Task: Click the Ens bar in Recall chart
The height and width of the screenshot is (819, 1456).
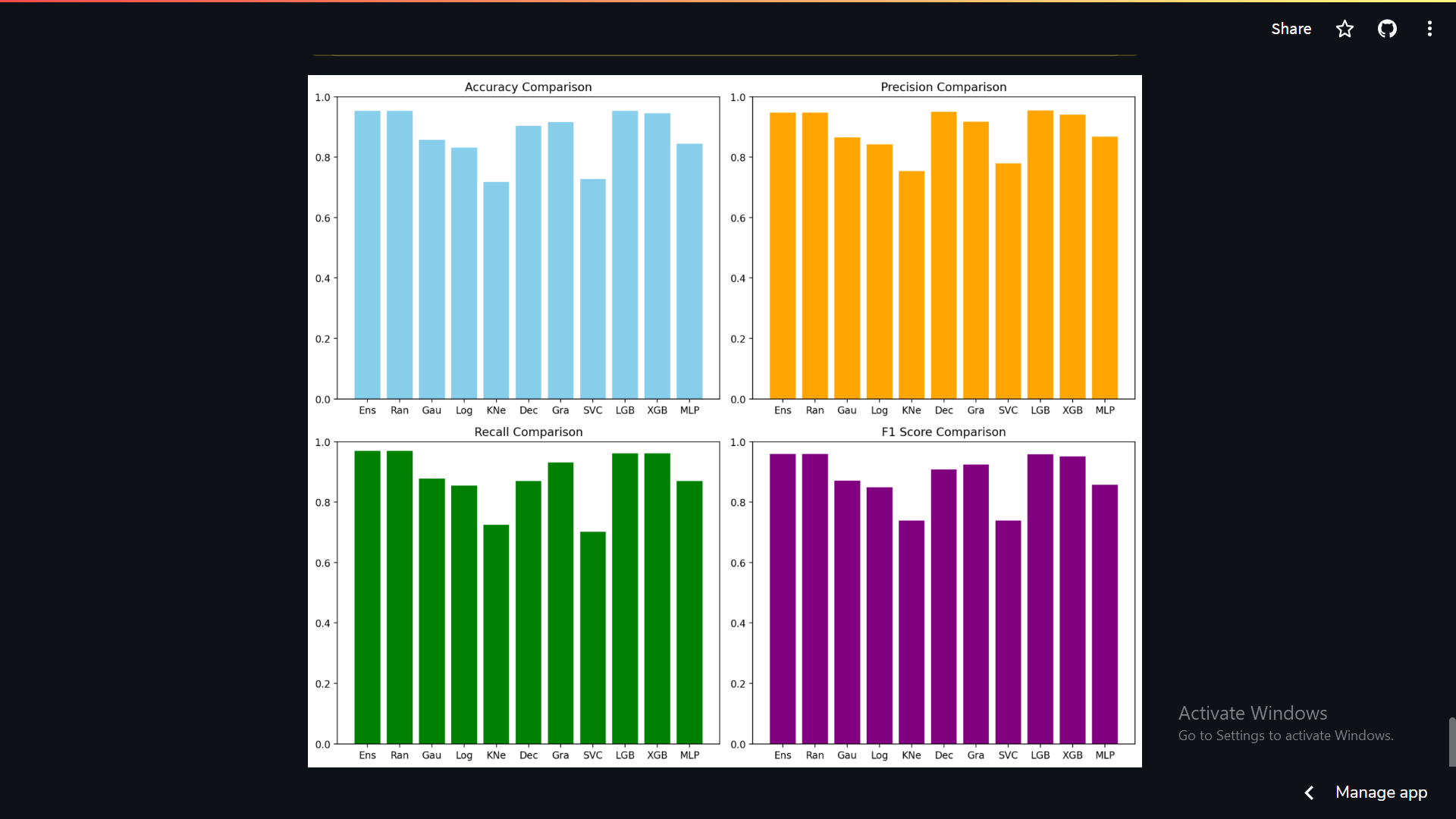Action: click(367, 598)
